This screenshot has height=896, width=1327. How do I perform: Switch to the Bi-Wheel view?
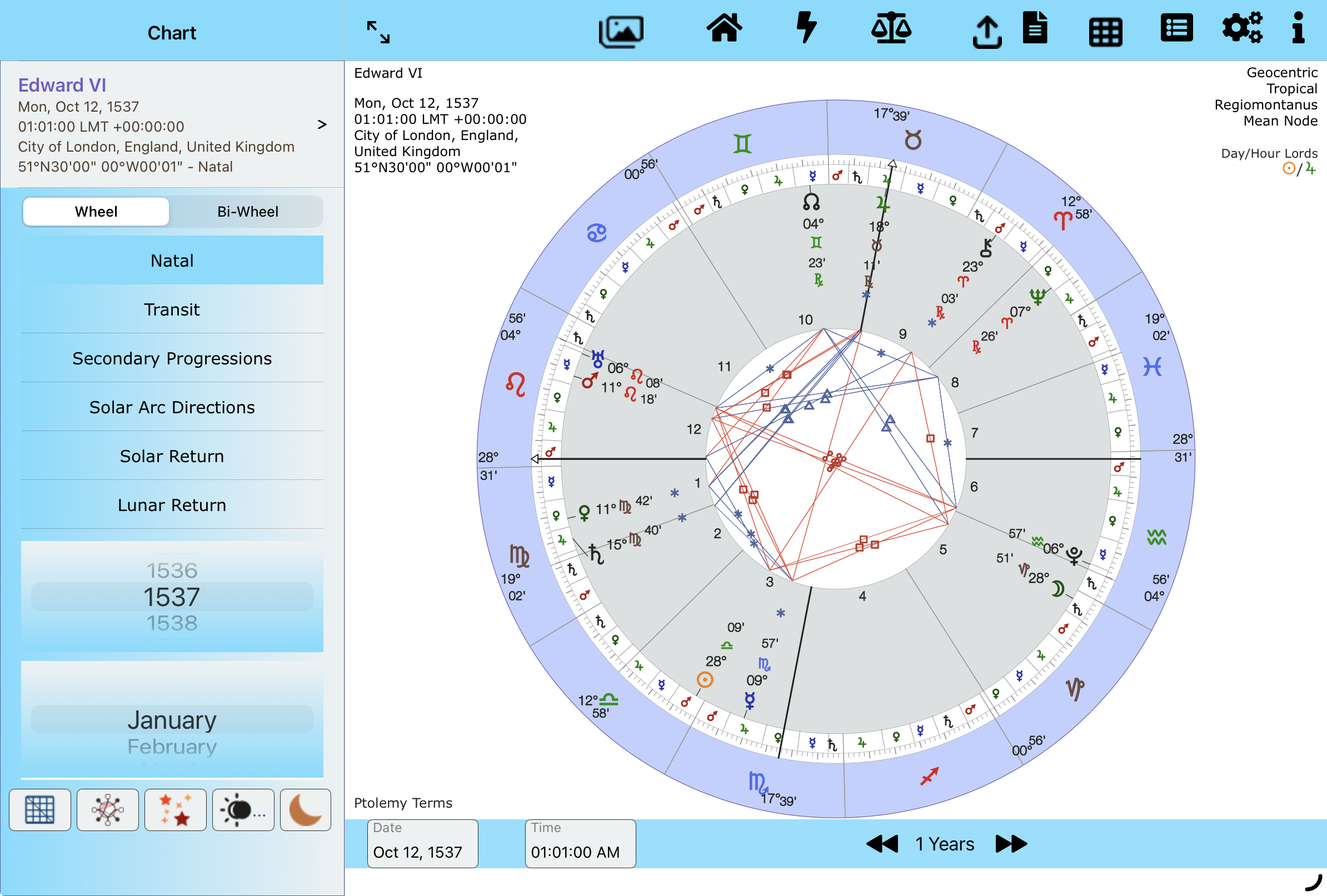tap(247, 212)
